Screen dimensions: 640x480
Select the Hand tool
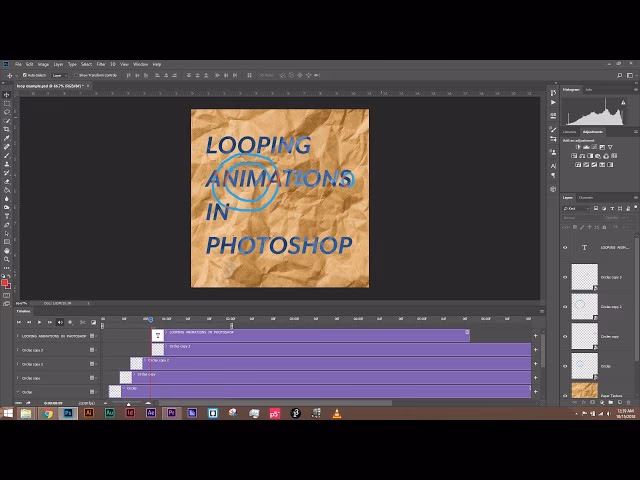tap(7, 251)
